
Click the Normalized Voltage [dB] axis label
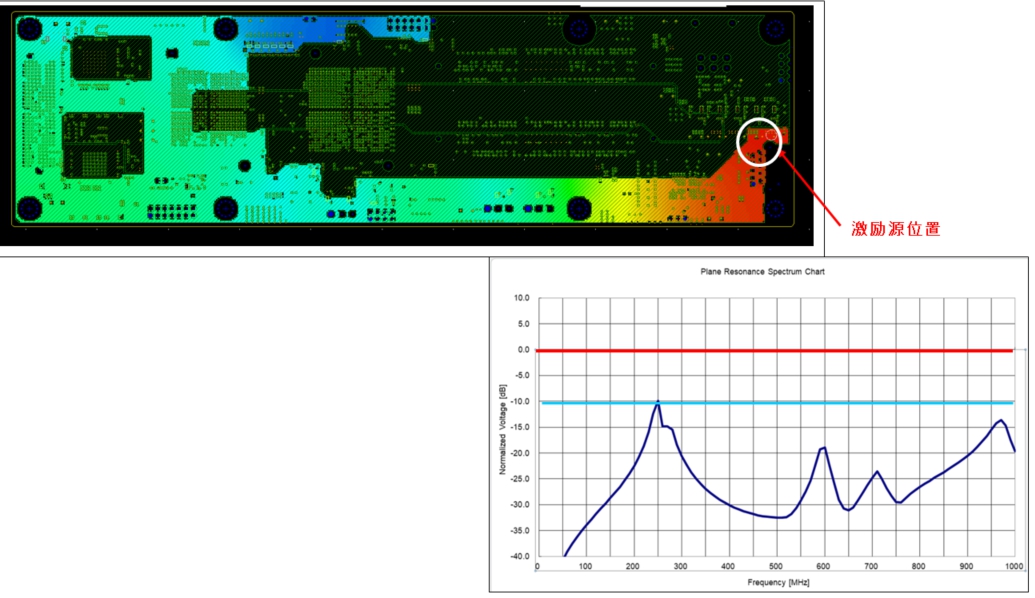coord(503,428)
